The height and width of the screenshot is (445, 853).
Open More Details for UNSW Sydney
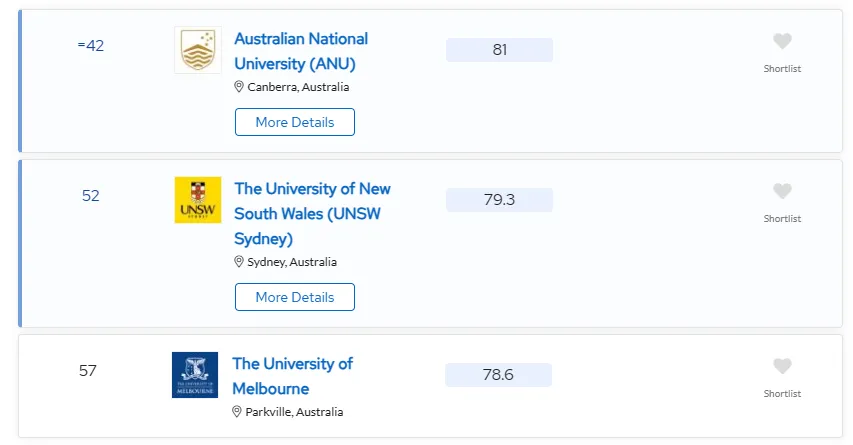pyautogui.click(x=295, y=297)
